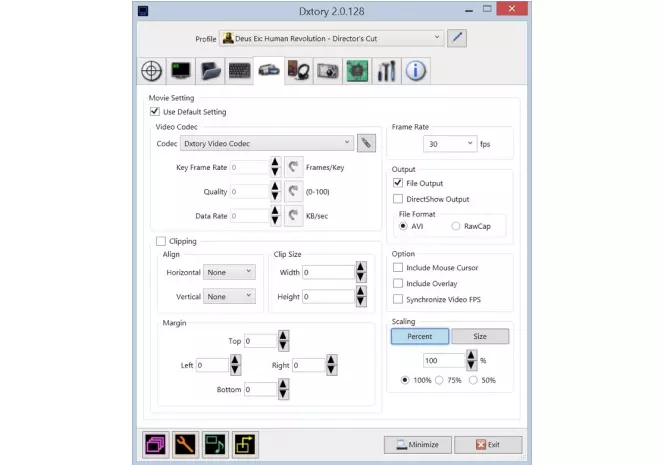
Task: Disable the File Output checkbox
Action: [x=398, y=183]
